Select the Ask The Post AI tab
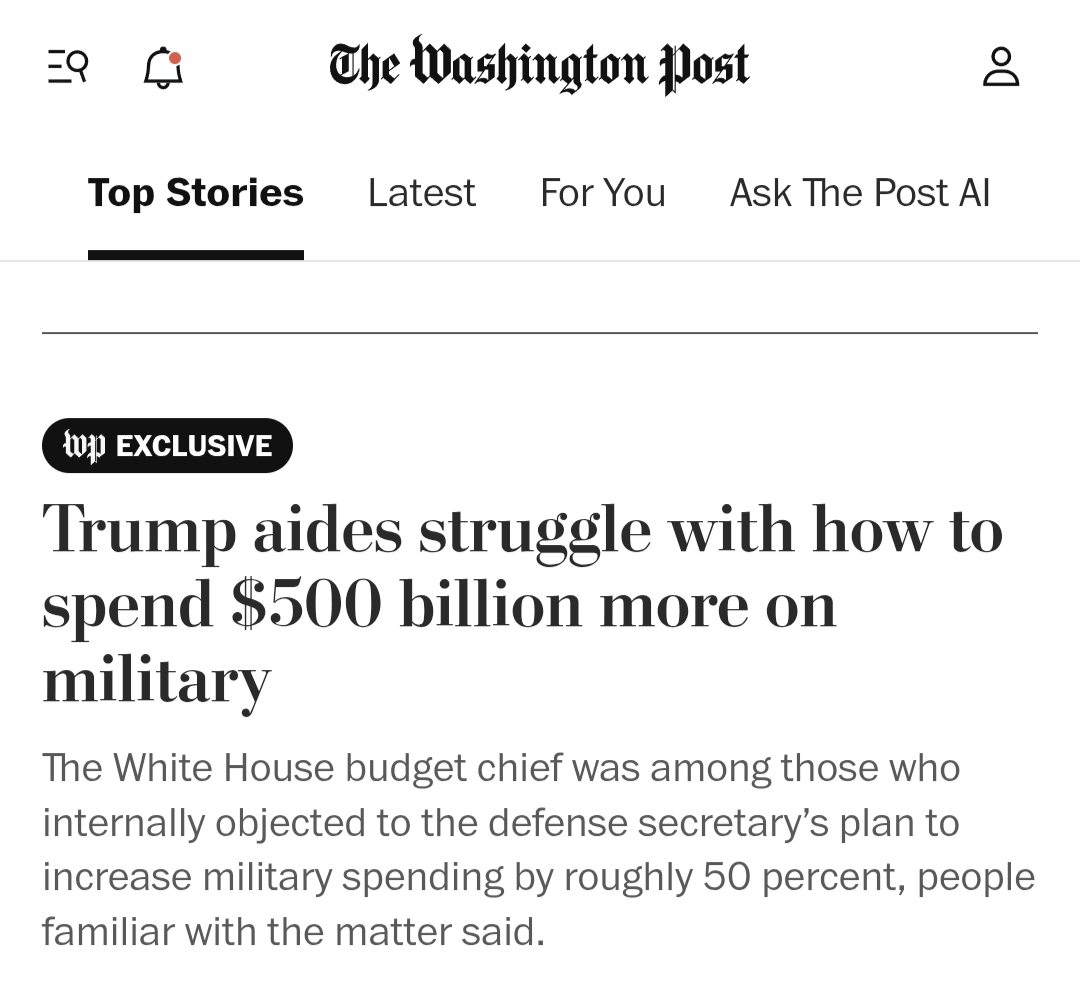Viewport: 1080px width, 992px height. [859, 193]
